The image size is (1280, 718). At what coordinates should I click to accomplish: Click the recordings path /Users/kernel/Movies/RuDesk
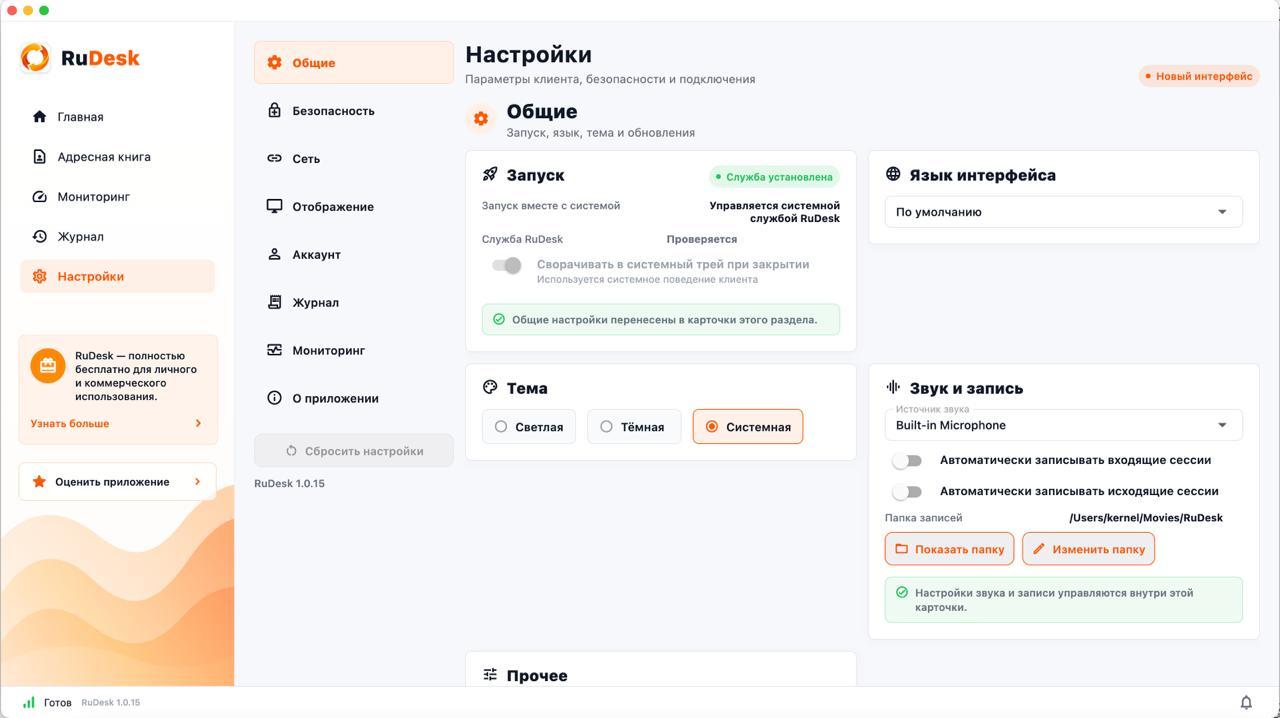[x=1146, y=518]
